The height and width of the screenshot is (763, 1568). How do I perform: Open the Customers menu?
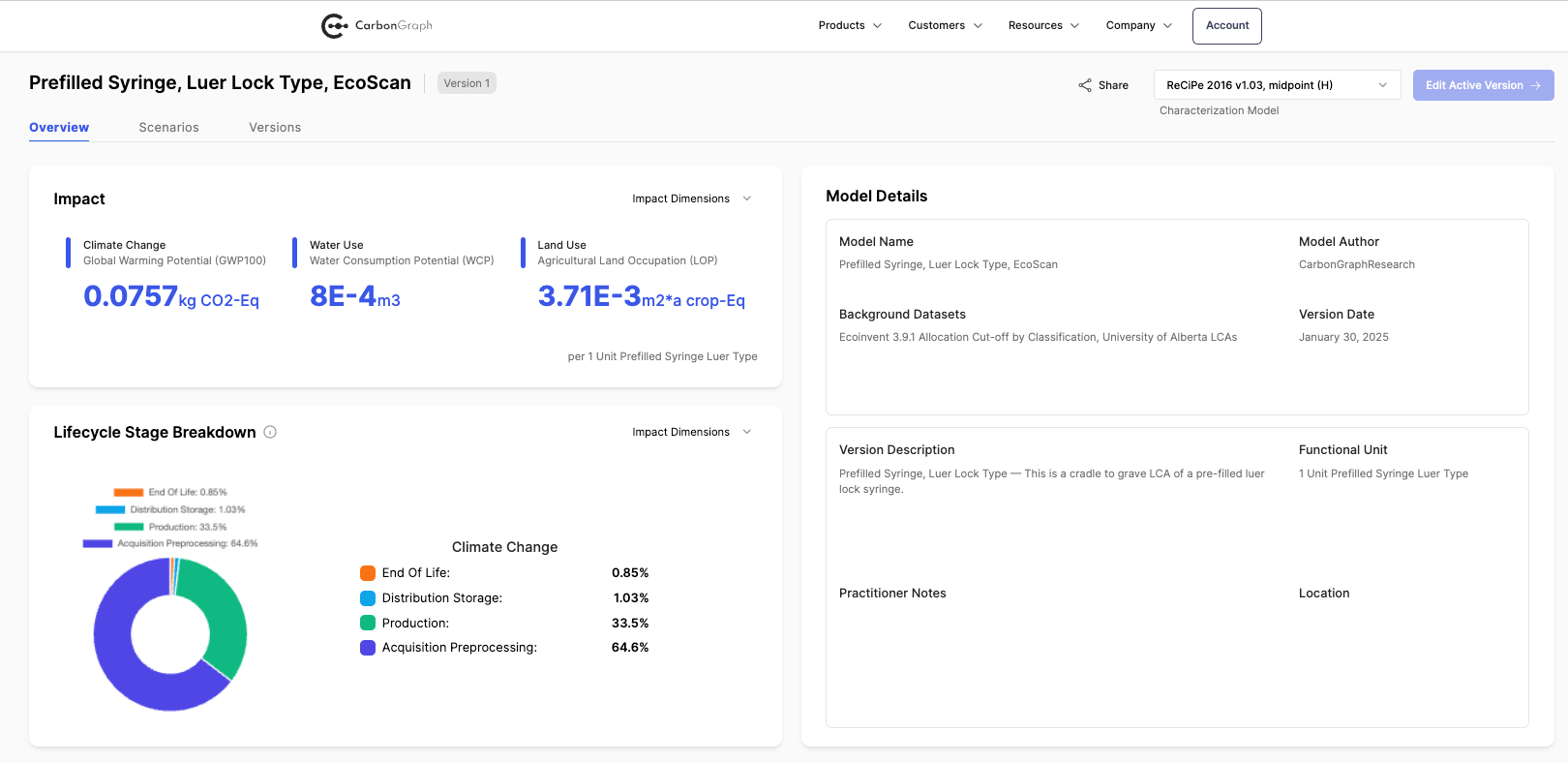pos(945,25)
